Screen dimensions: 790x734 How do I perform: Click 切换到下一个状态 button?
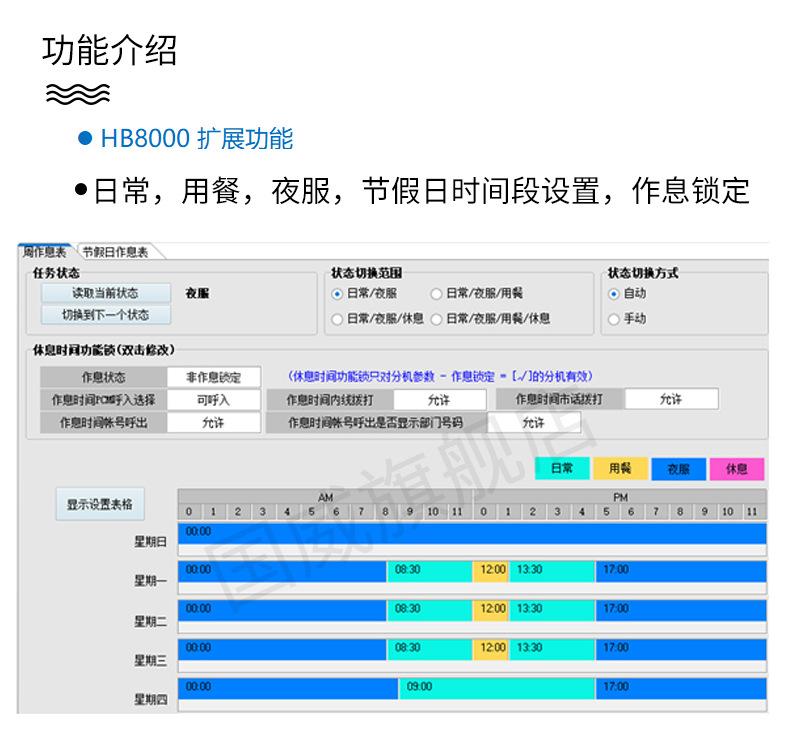pos(106,315)
